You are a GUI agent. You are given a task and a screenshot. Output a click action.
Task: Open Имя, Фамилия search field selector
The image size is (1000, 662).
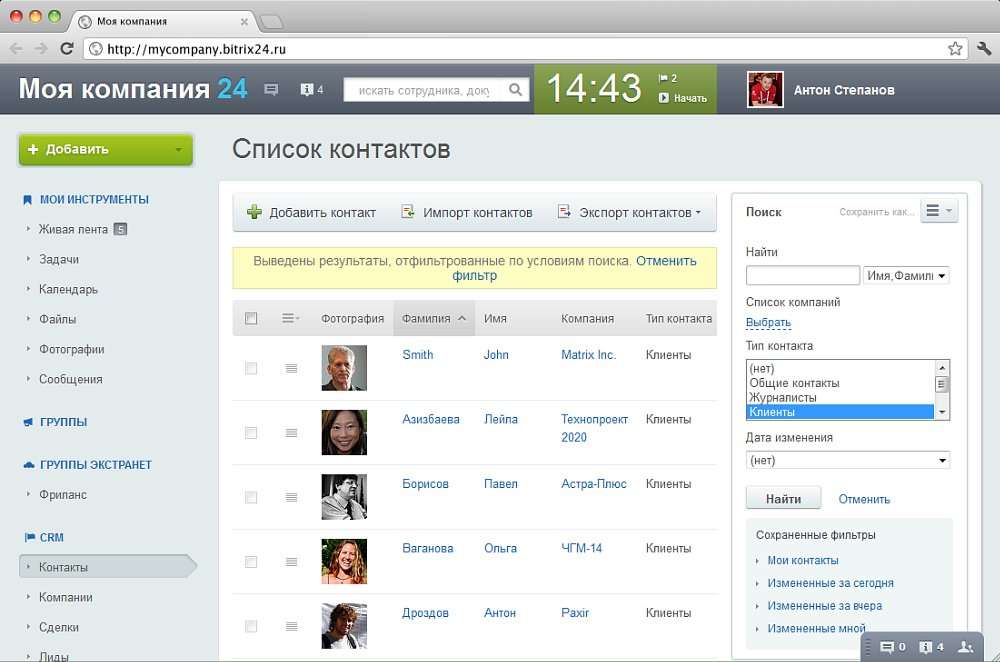pos(906,276)
